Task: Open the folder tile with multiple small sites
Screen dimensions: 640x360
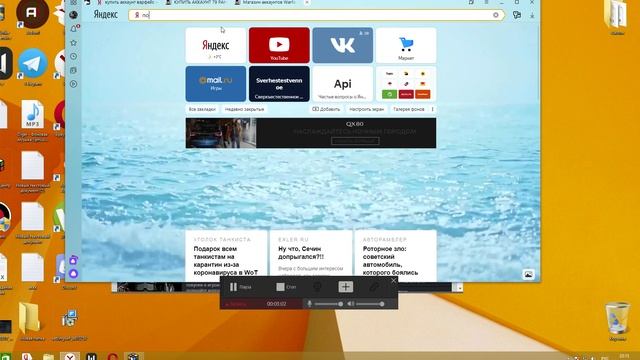Action: [406, 84]
